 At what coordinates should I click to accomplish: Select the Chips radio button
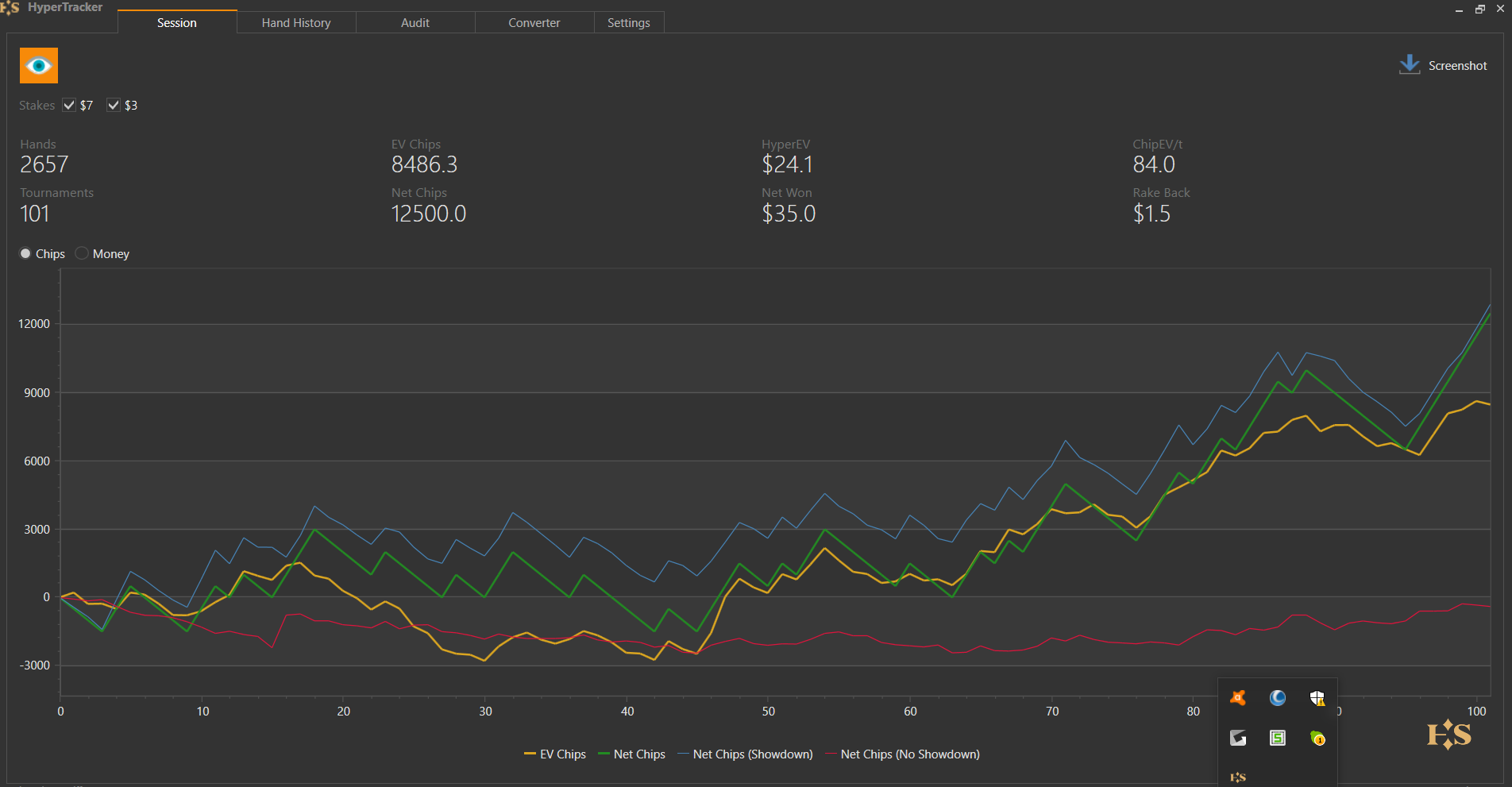(x=25, y=253)
